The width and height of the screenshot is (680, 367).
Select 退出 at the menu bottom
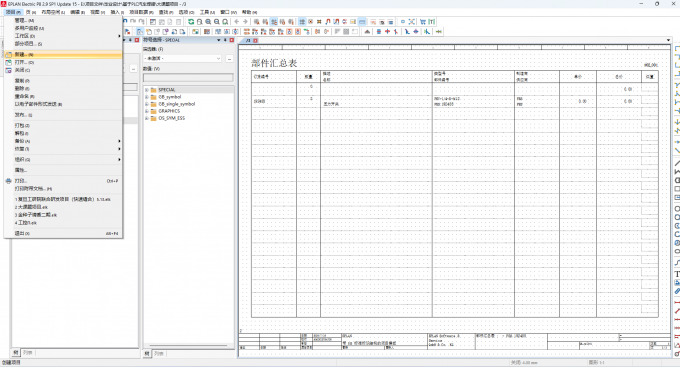pyautogui.click(x=63, y=233)
